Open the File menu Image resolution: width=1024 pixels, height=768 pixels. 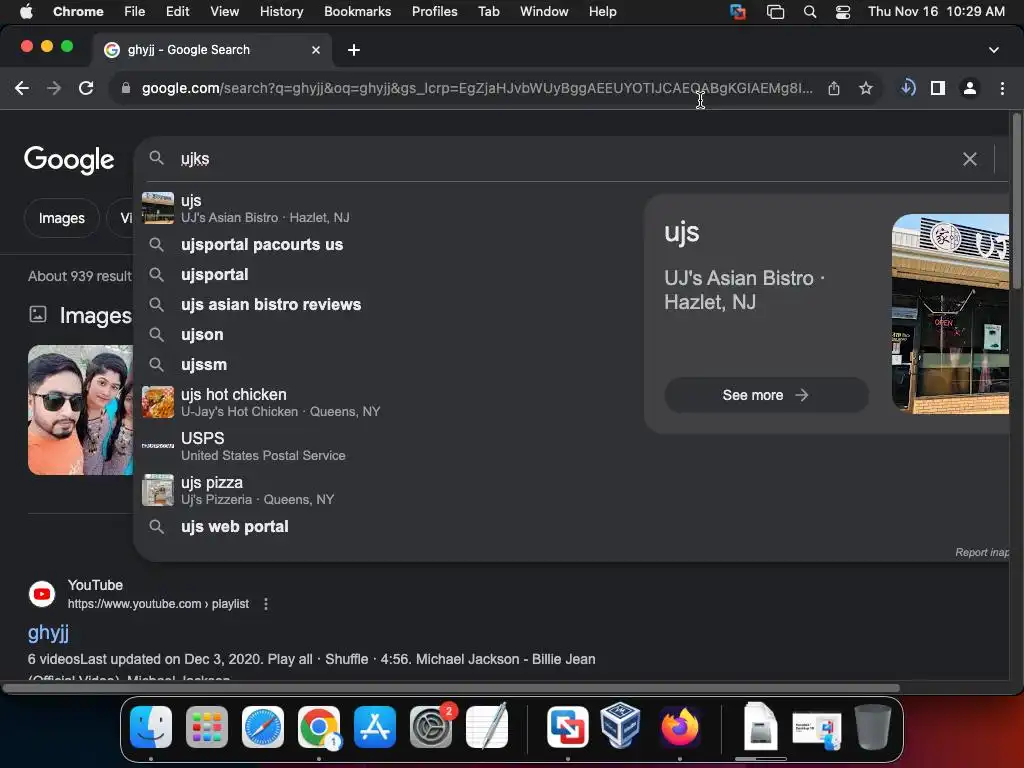click(135, 11)
